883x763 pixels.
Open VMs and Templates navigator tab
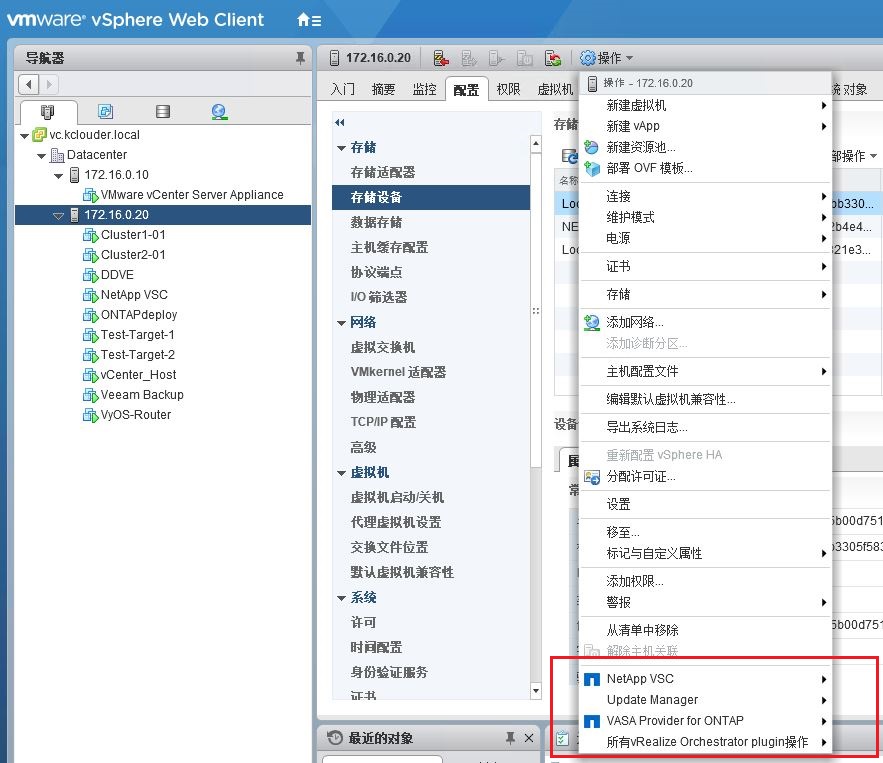tap(105, 111)
